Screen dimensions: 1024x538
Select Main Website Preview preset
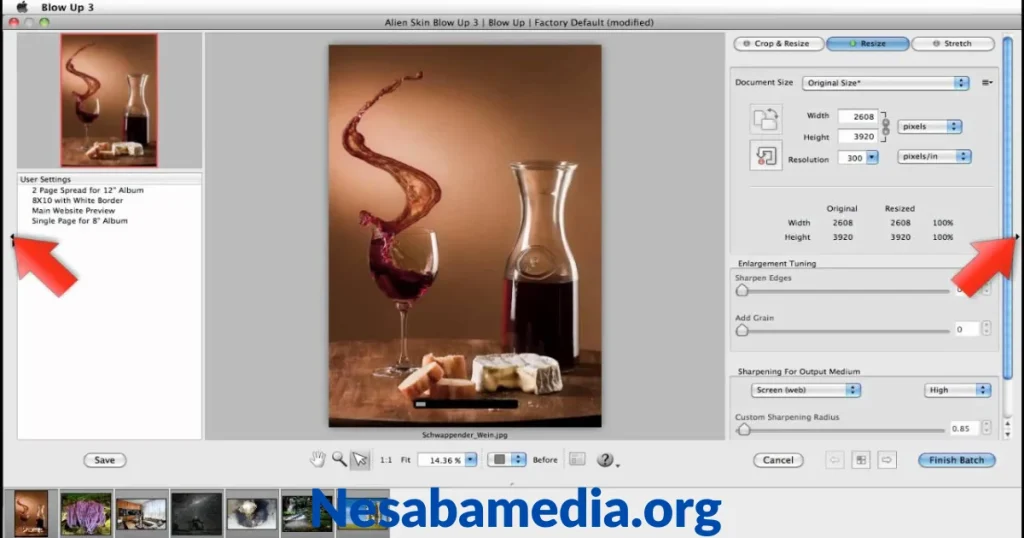73,211
